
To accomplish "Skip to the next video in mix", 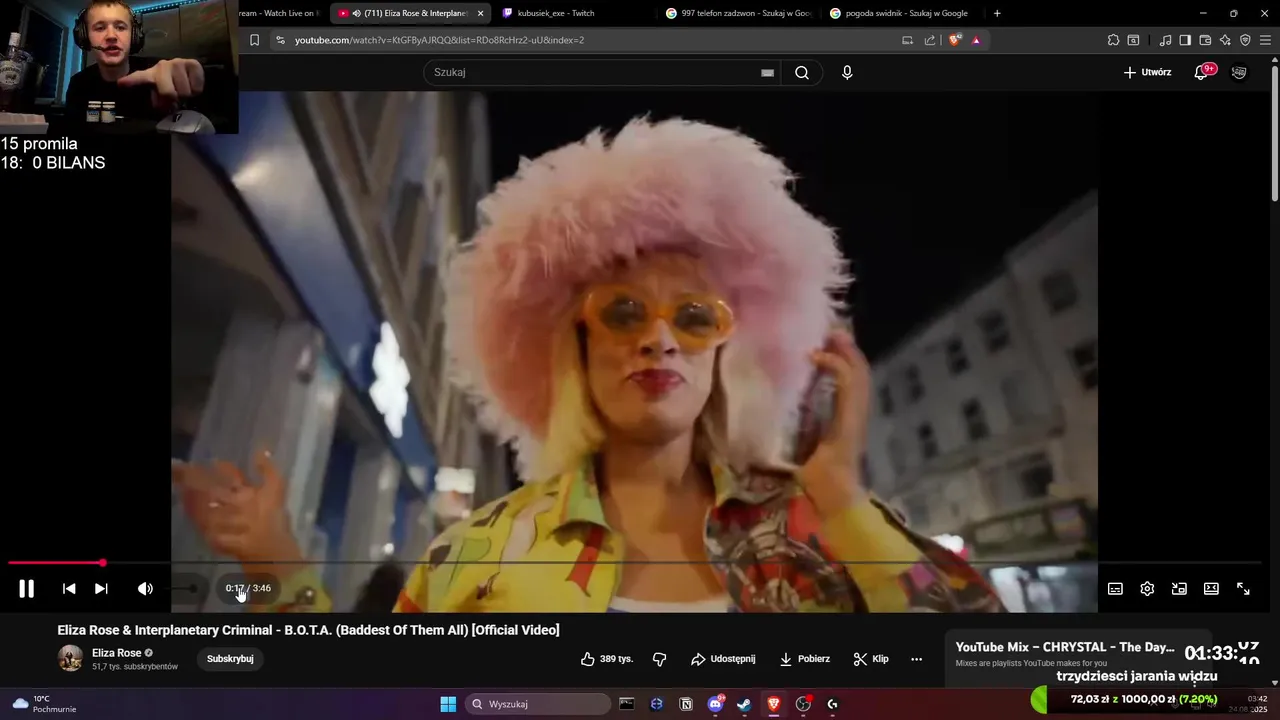I will pyautogui.click(x=101, y=589).
